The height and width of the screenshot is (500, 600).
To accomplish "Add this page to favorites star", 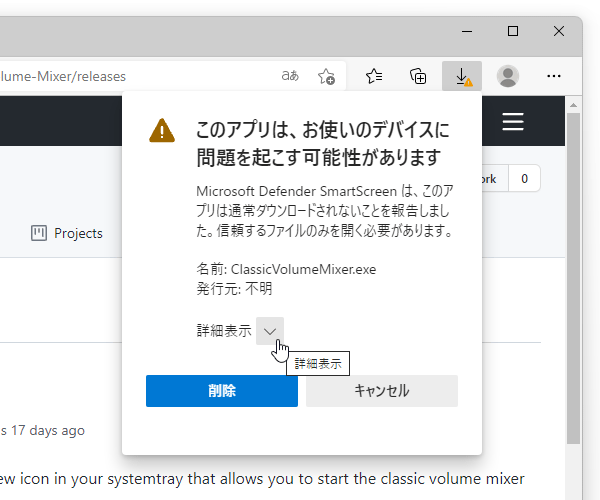I will click(326, 76).
